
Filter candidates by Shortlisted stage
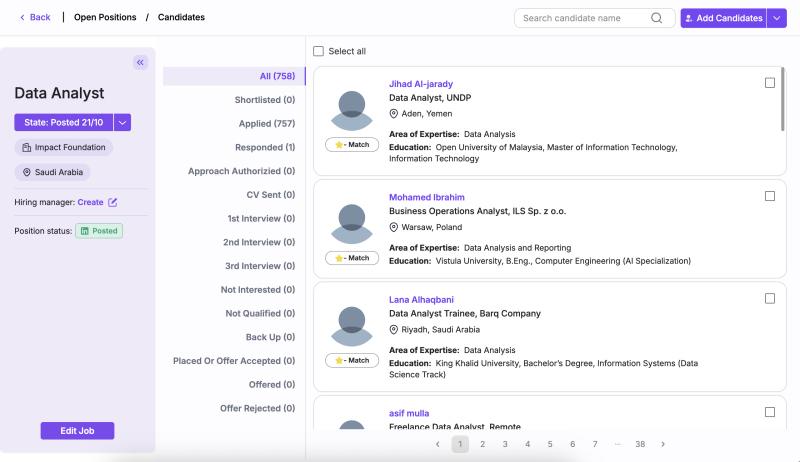[264, 100]
